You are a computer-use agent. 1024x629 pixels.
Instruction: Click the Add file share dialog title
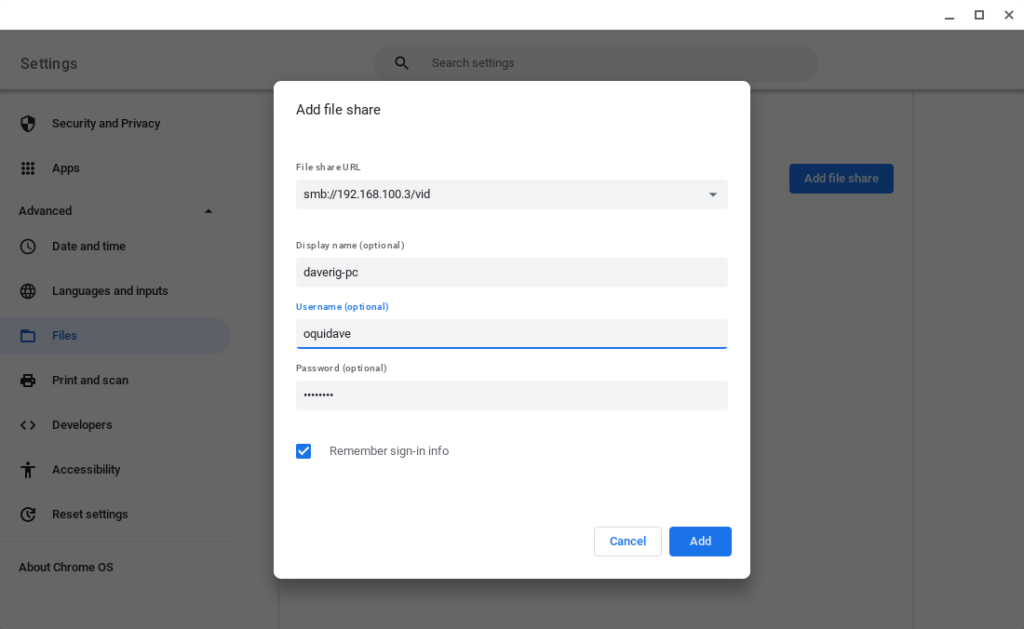338,110
